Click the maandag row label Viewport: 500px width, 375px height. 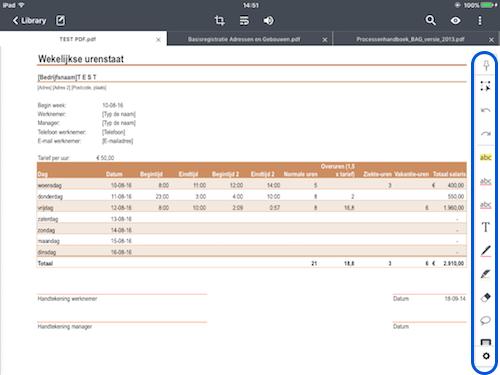pyautogui.click(x=48, y=241)
